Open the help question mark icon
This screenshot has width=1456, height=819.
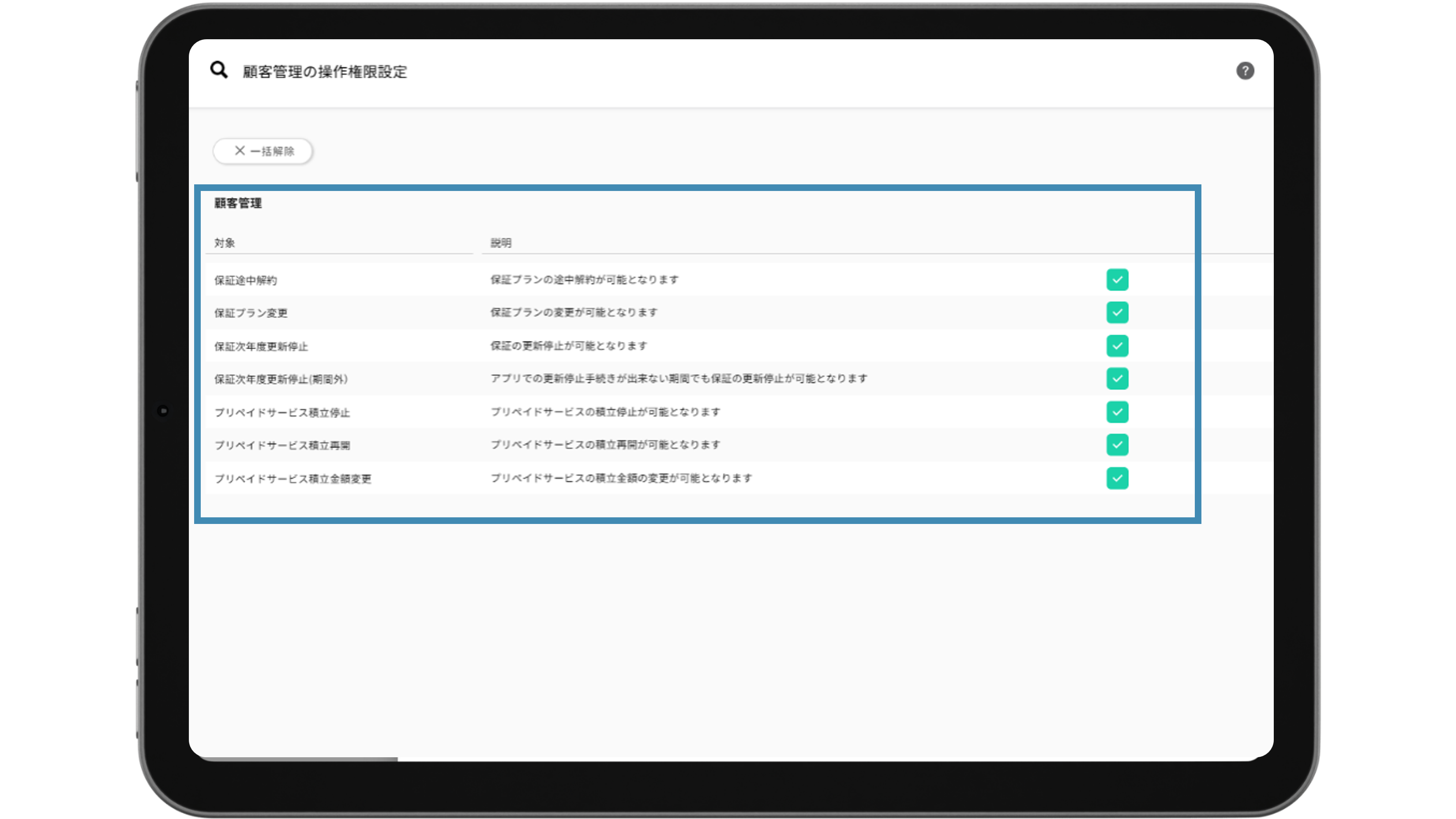coord(1245,71)
